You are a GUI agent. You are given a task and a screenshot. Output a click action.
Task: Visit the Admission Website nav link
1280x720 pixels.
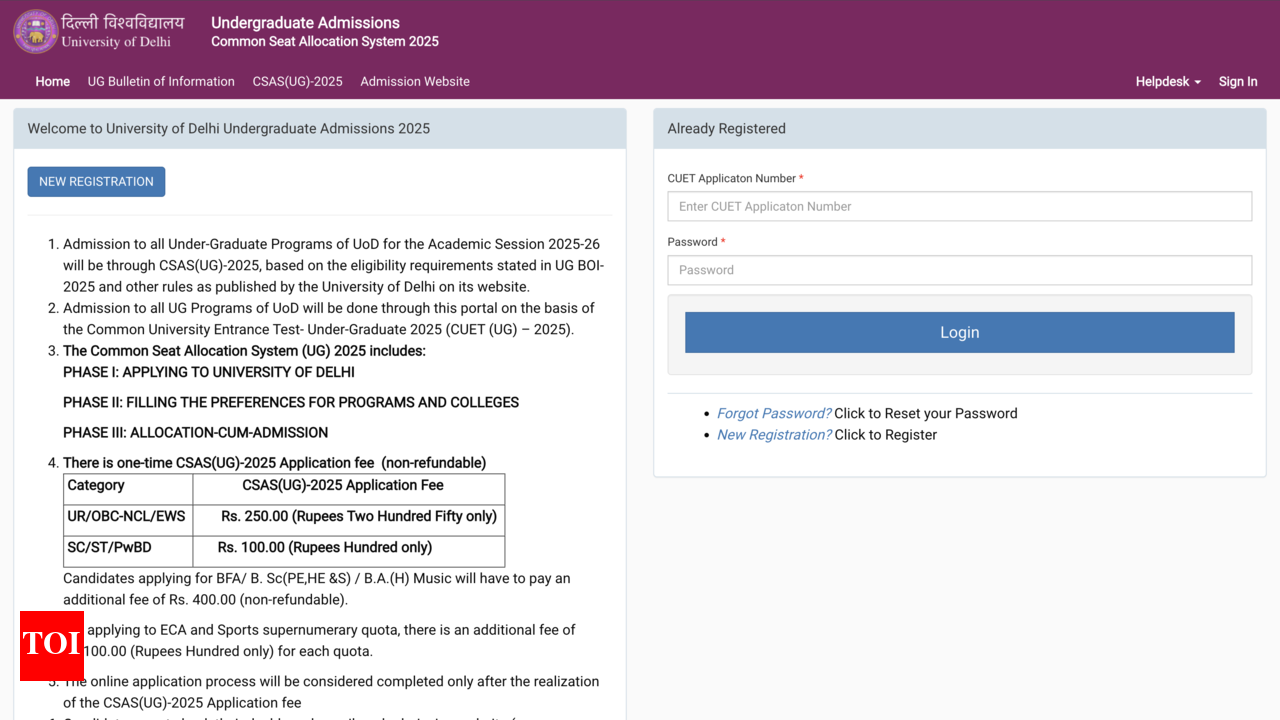(x=415, y=82)
